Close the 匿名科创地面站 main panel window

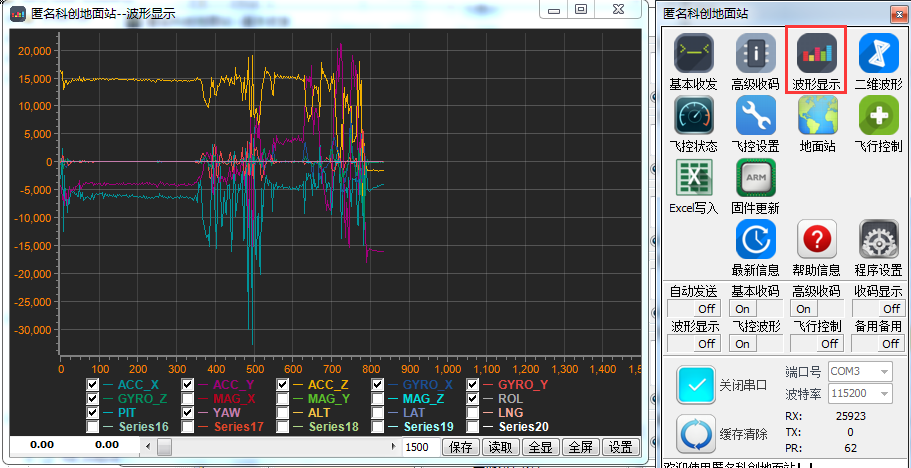[898, 14]
